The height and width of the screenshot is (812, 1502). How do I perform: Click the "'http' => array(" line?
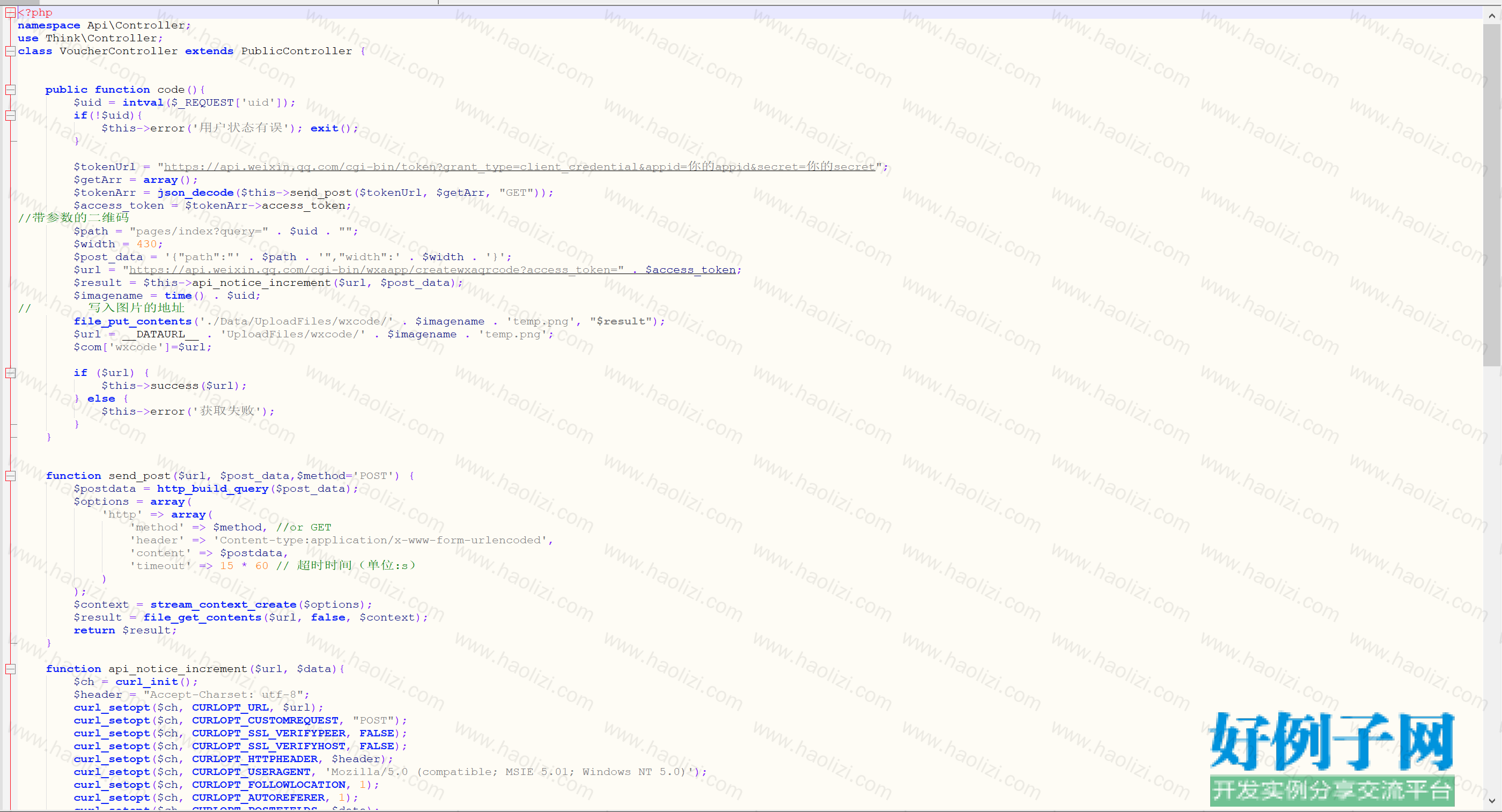click(x=157, y=515)
